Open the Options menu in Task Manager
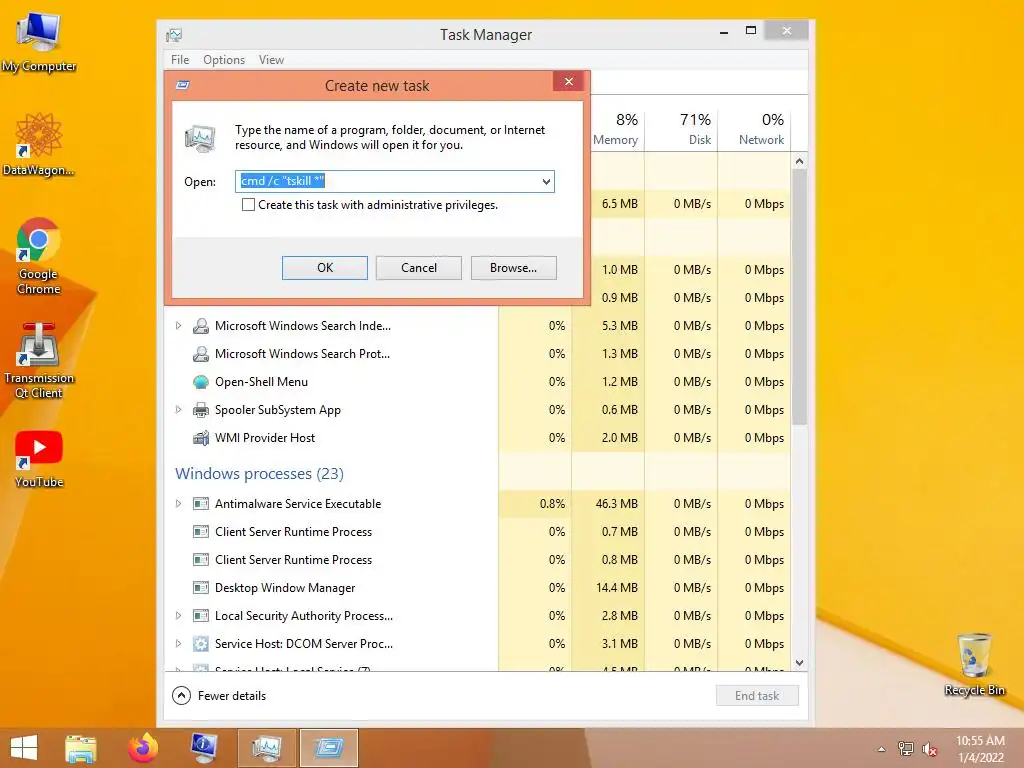This screenshot has height=768, width=1024. 224,60
